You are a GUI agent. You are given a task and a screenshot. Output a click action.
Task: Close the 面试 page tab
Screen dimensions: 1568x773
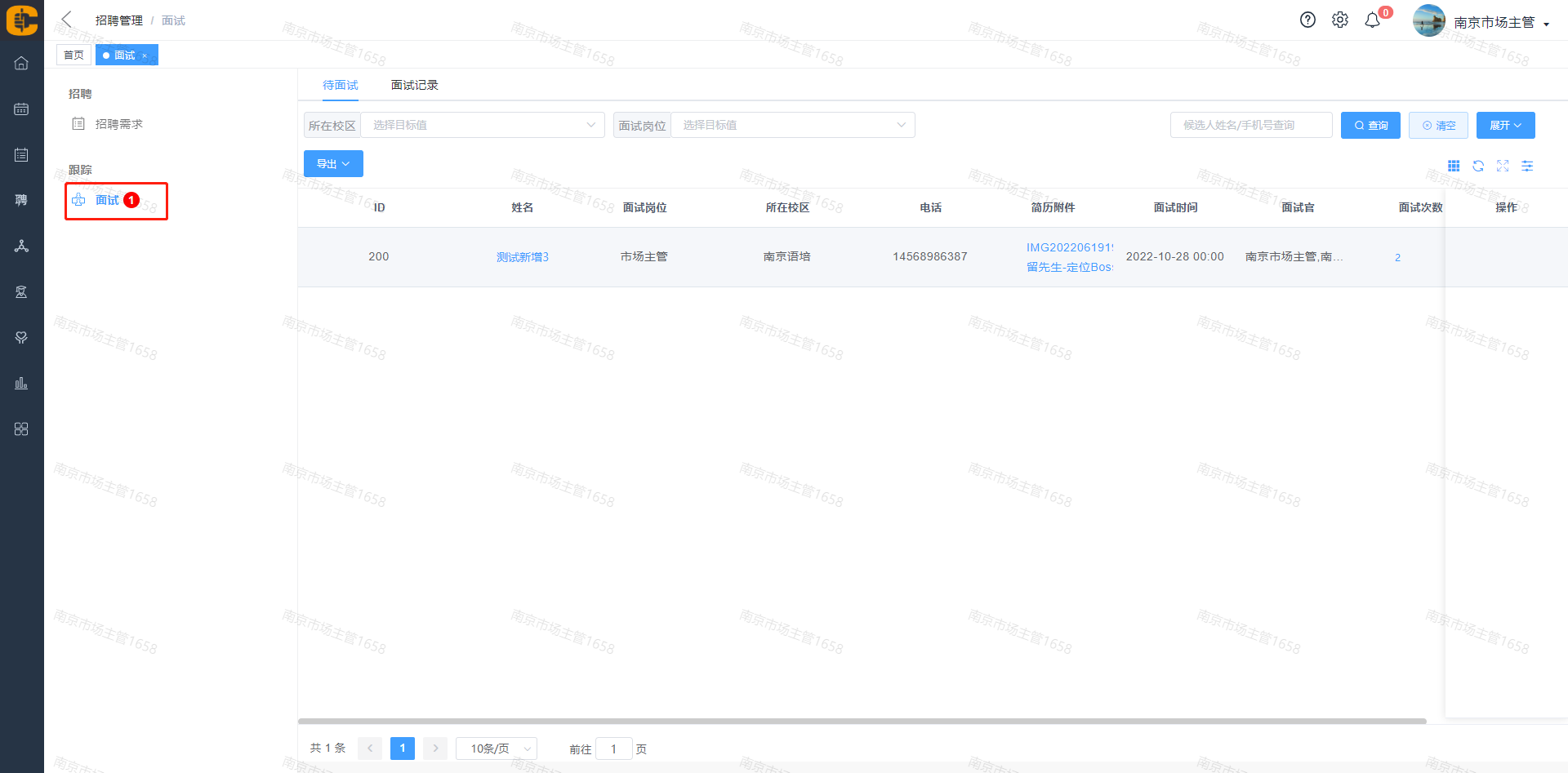click(145, 56)
